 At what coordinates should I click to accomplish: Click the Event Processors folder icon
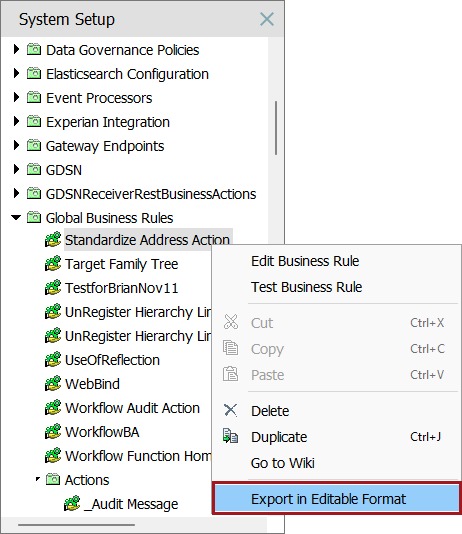point(34,97)
